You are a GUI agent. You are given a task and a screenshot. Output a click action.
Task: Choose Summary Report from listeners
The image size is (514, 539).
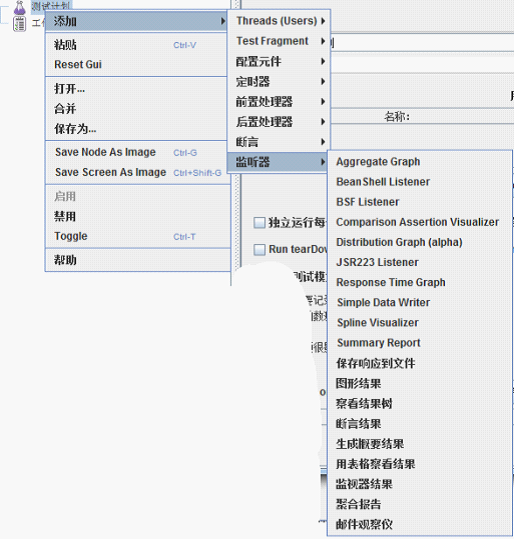point(379,343)
